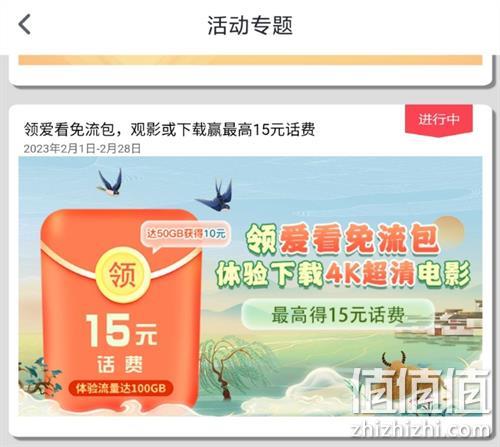Tap the 2023年2月1日-2月28日 date text
Screen dimensions: 500x447
[82, 149]
